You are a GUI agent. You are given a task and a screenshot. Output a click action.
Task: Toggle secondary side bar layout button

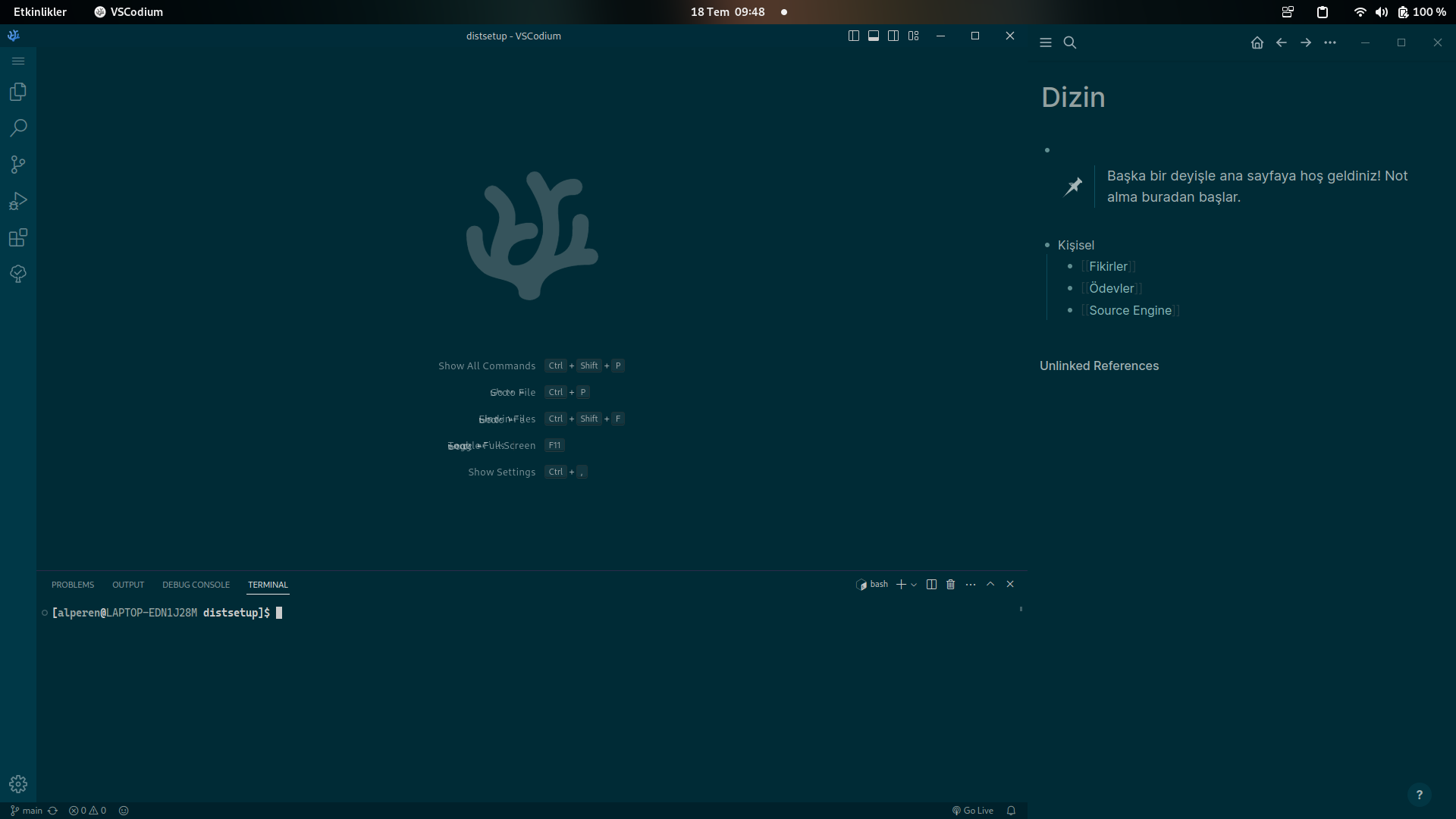click(893, 36)
